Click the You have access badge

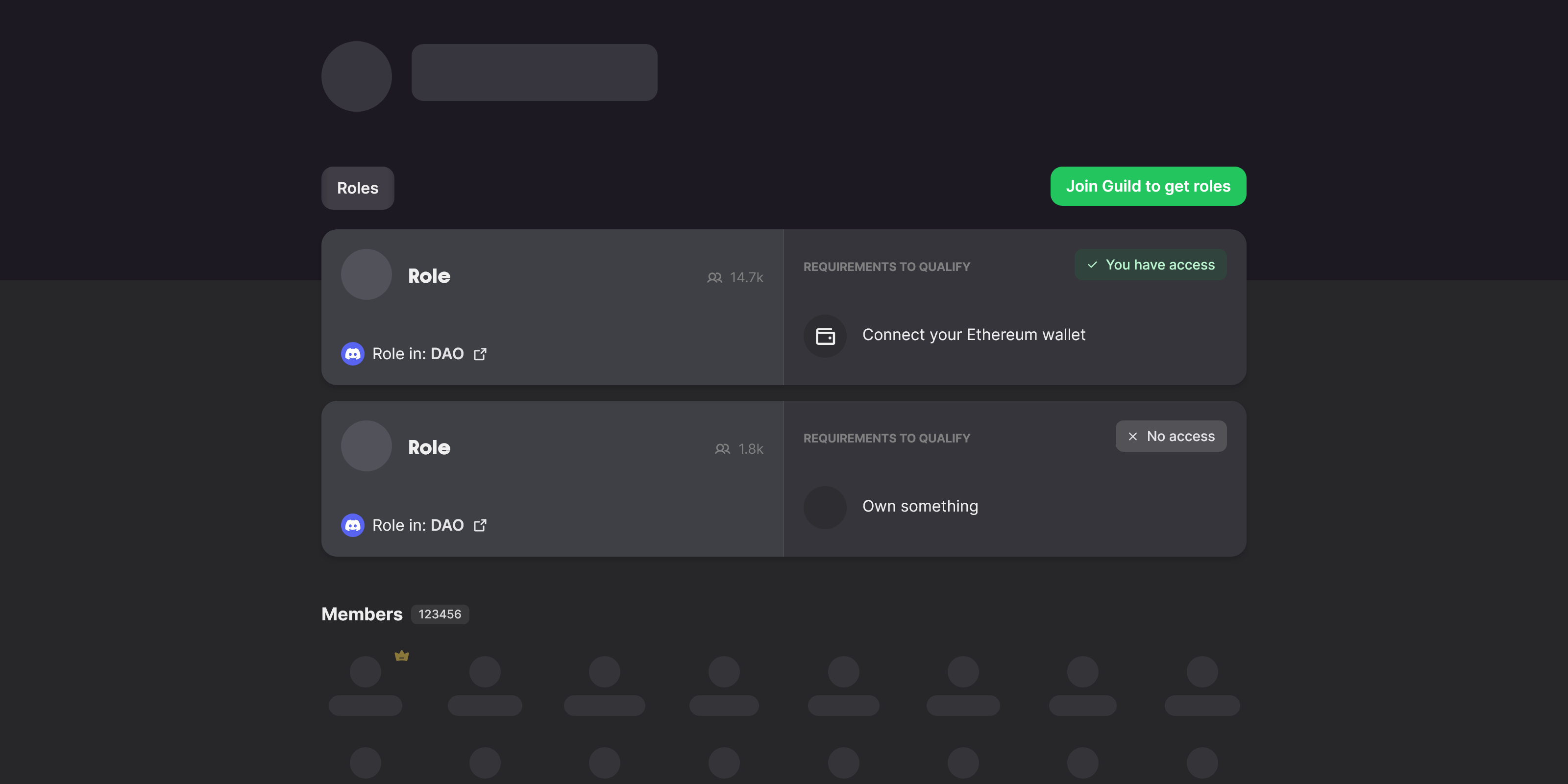click(x=1150, y=265)
